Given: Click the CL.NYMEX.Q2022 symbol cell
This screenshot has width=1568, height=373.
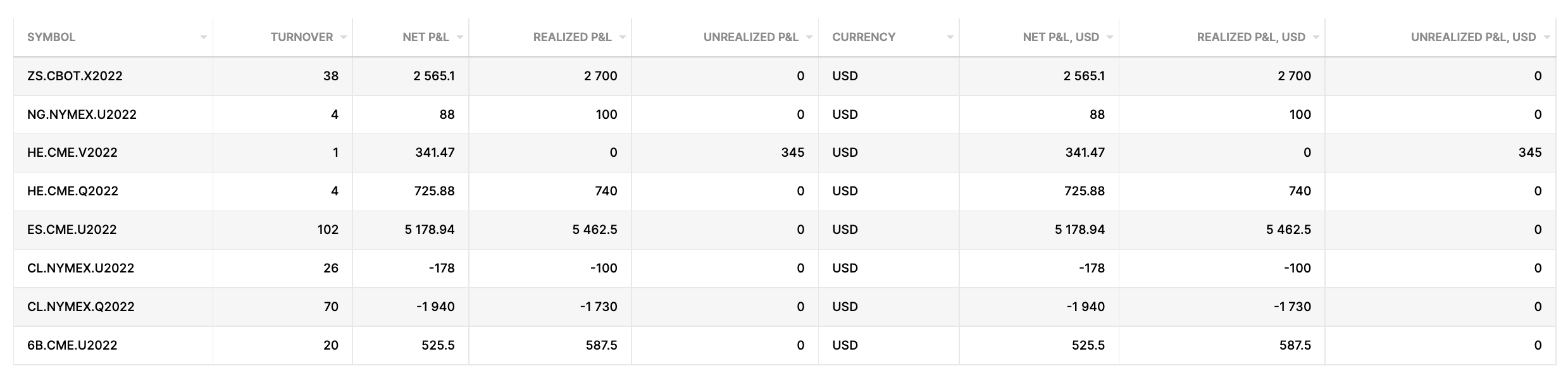Looking at the screenshot, I should [x=80, y=307].
